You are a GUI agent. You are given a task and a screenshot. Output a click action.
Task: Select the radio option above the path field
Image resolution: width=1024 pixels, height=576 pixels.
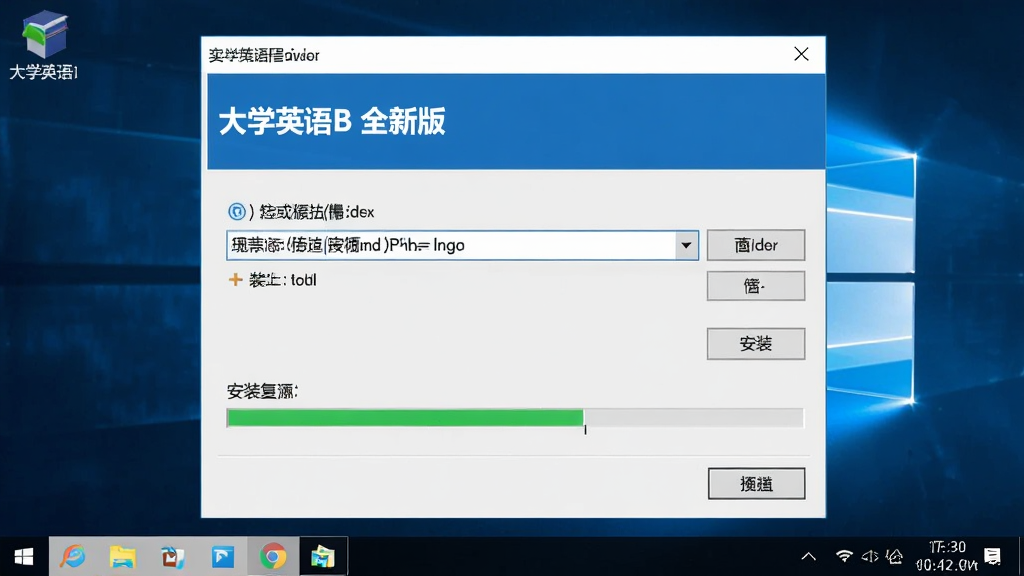coord(236,212)
